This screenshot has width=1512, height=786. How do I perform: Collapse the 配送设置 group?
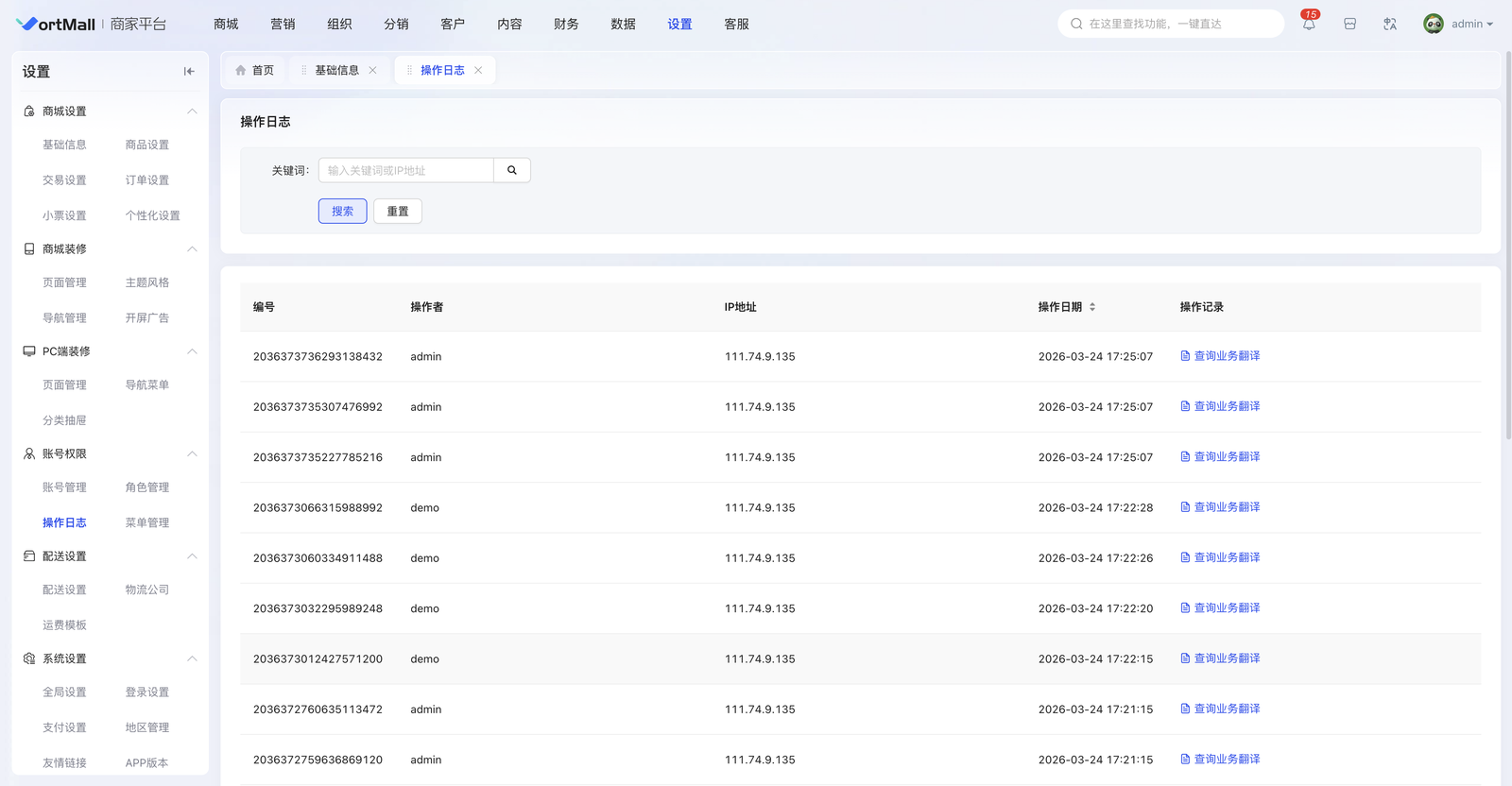(x=192, y=556)
